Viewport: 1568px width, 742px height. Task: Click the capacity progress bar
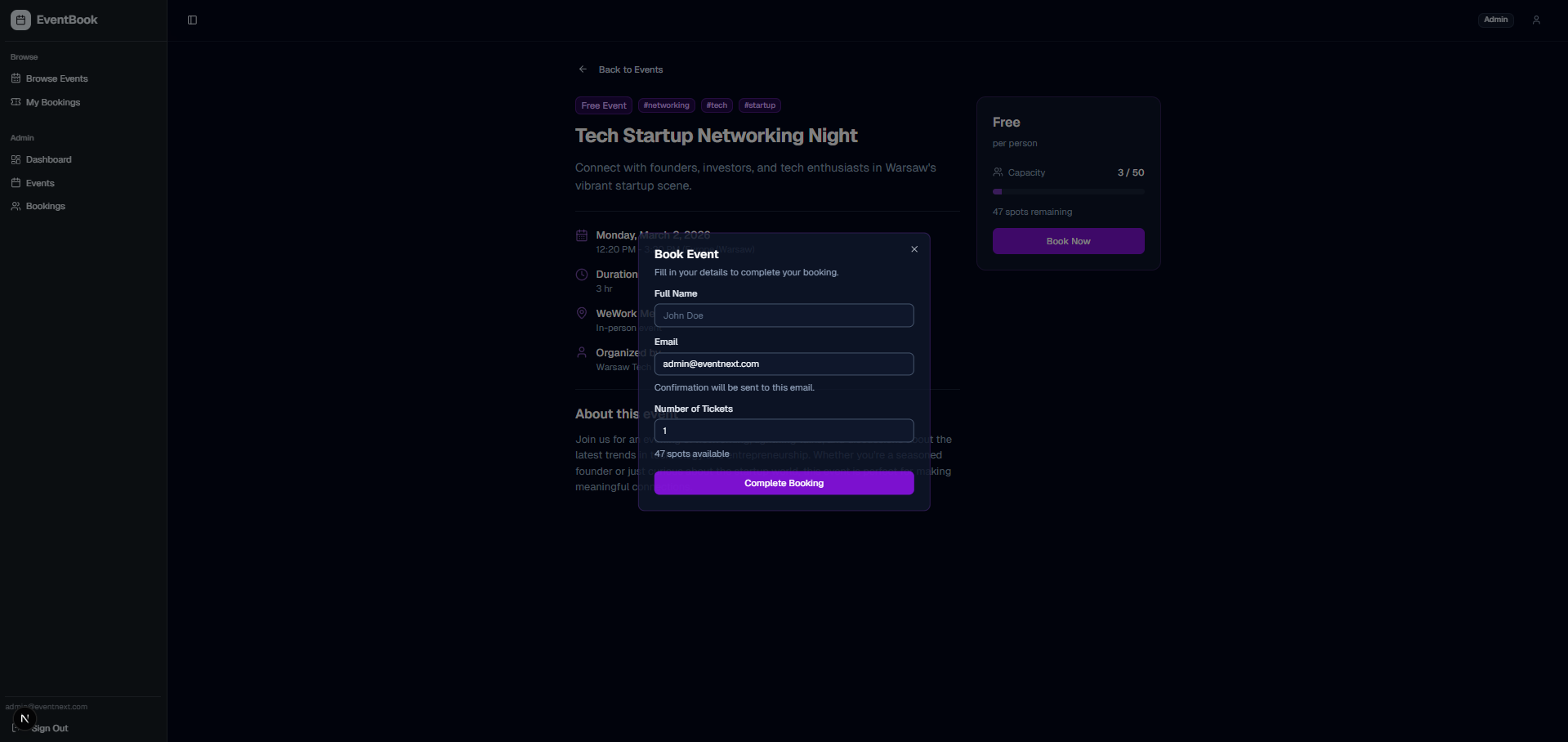tap(1068, 191)
